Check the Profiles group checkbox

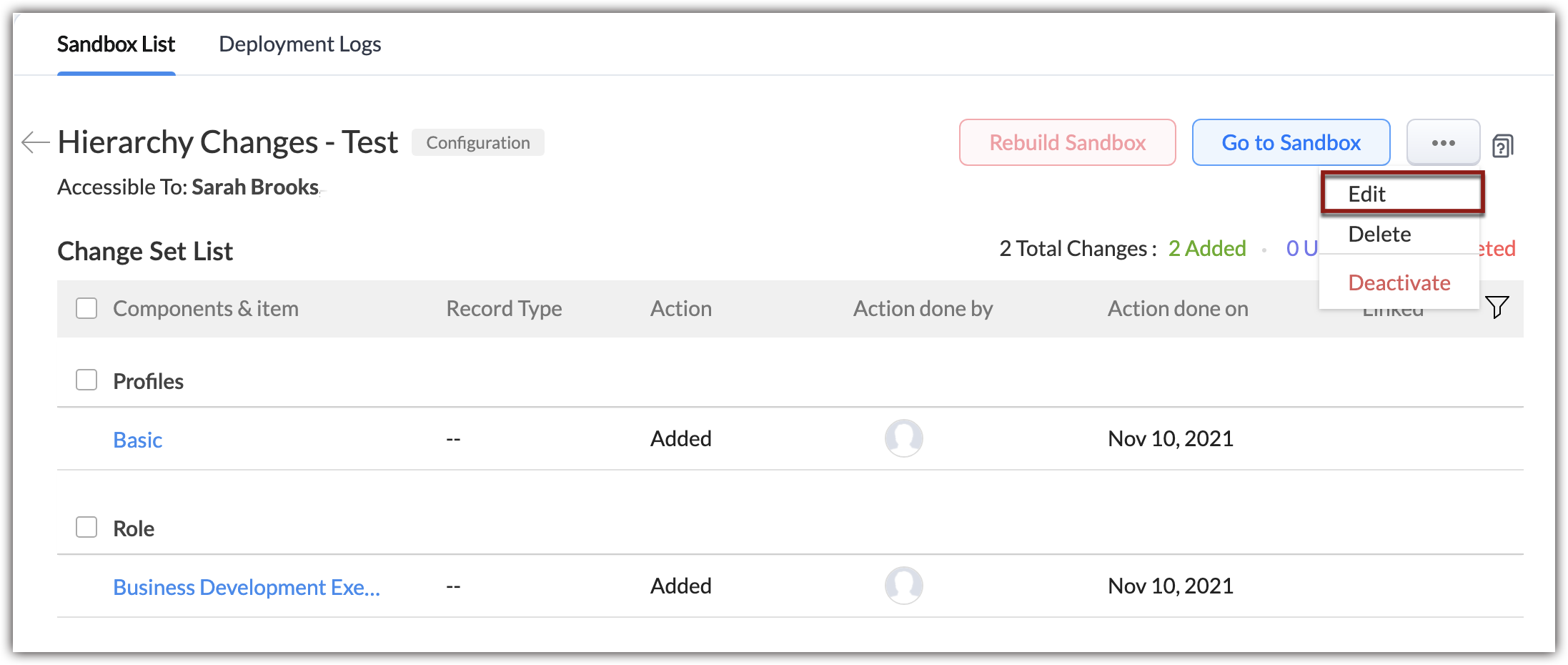click(x=86, y=380)
